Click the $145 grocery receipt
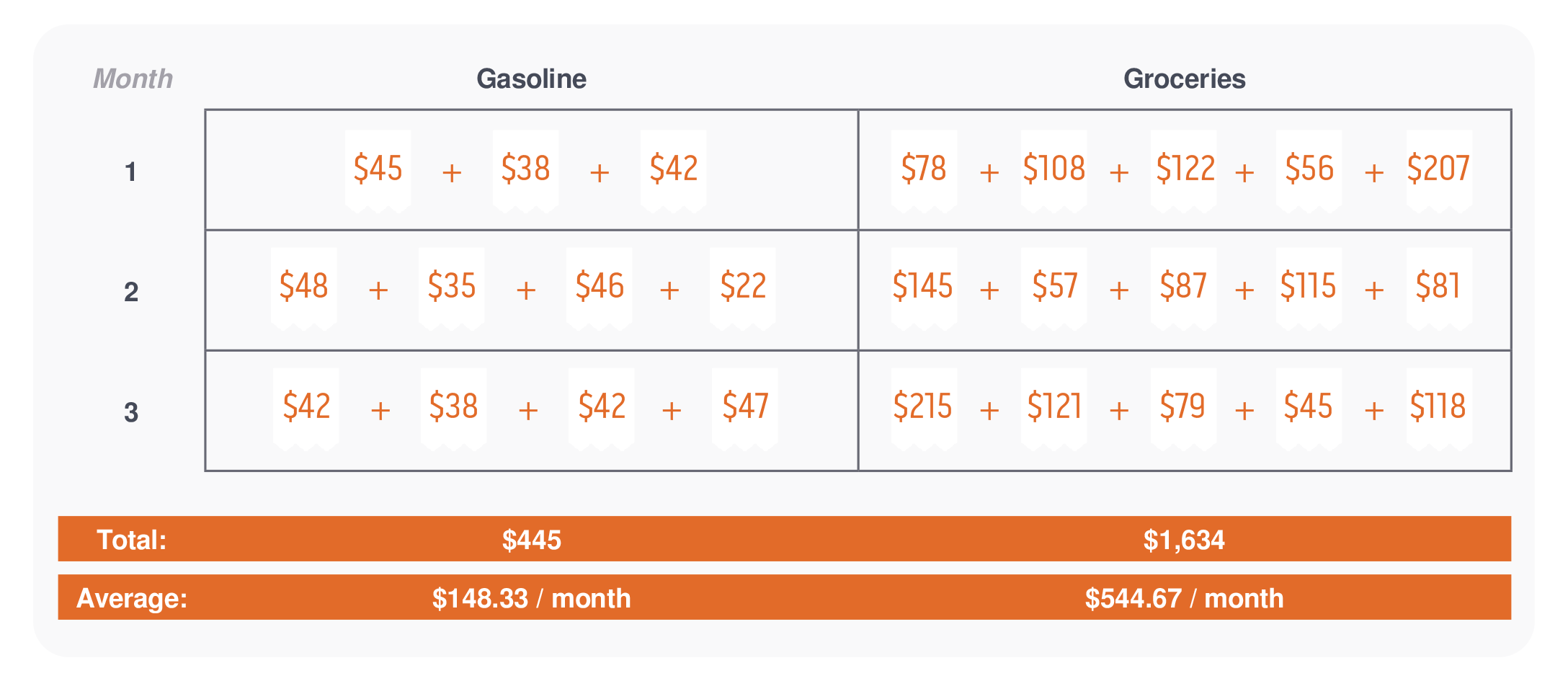The width and height of the screenshot is (1568, 681). (x=924, y=289)
